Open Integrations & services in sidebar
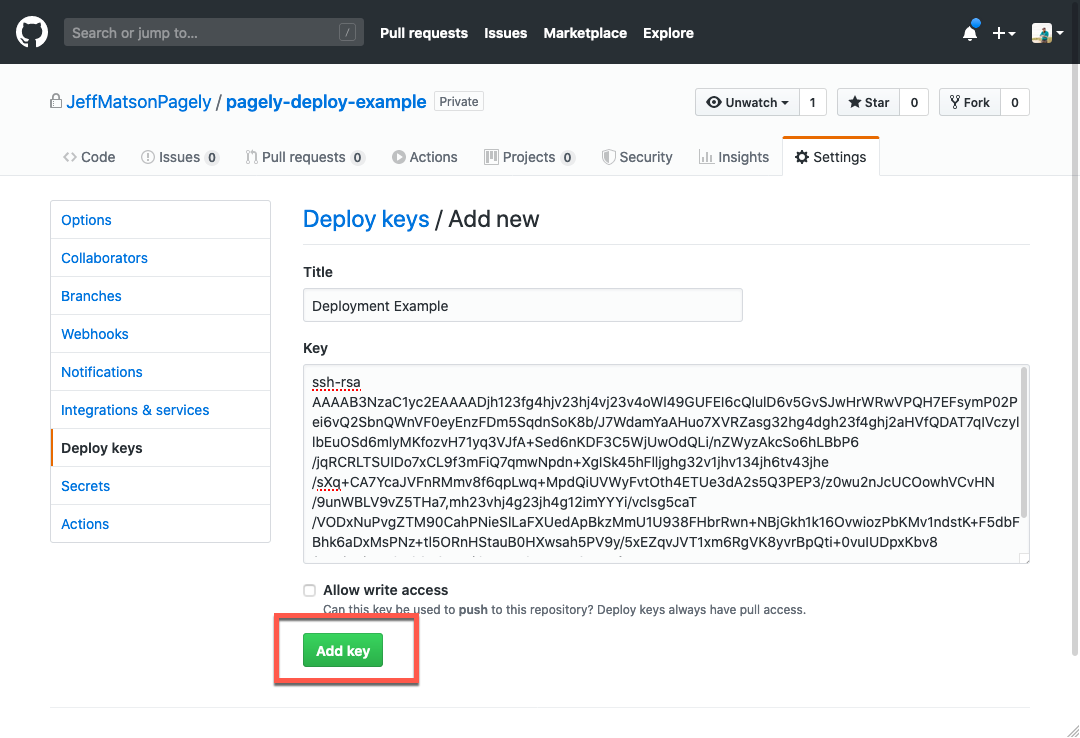The width and height of the screenshot is (1080, 738). (160, 410)
